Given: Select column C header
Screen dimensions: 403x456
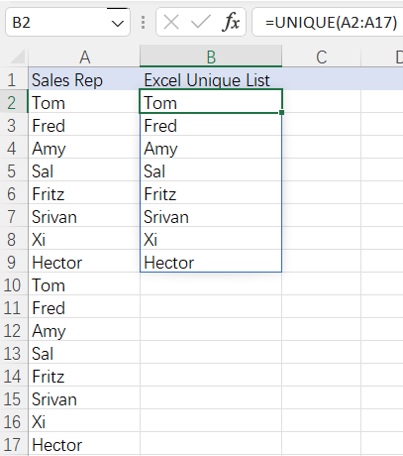Looking at the screenshot, I should [x=321, y=57].
